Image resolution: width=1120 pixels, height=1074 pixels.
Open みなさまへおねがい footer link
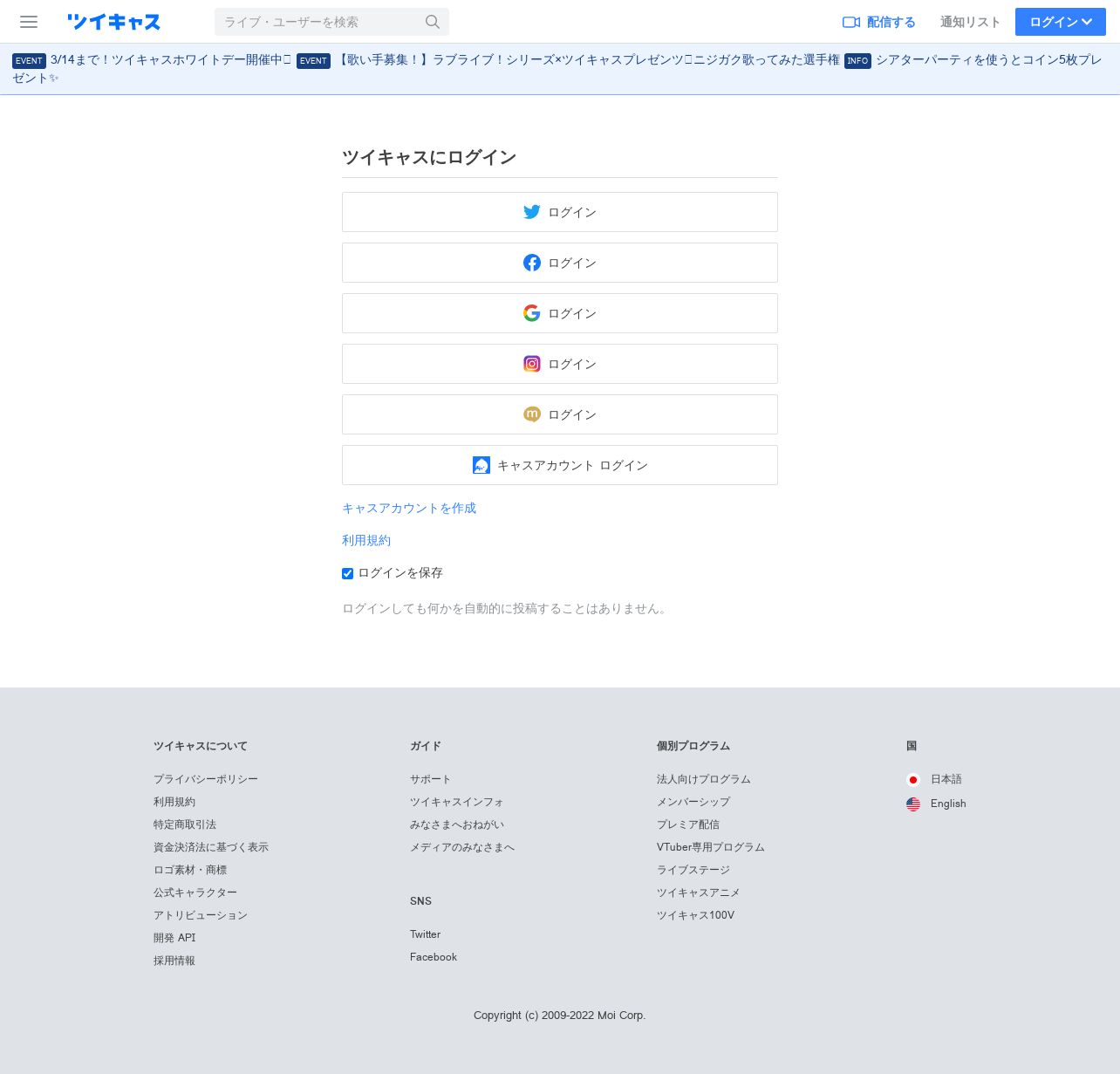click(457, 824)
